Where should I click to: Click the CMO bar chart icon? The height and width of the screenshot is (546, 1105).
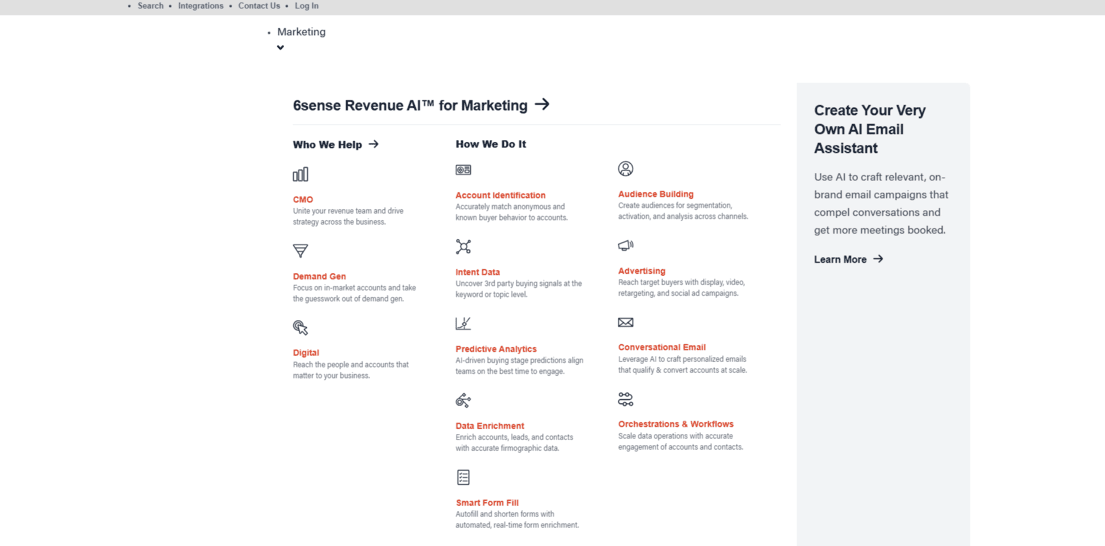(x=300, y=175)
